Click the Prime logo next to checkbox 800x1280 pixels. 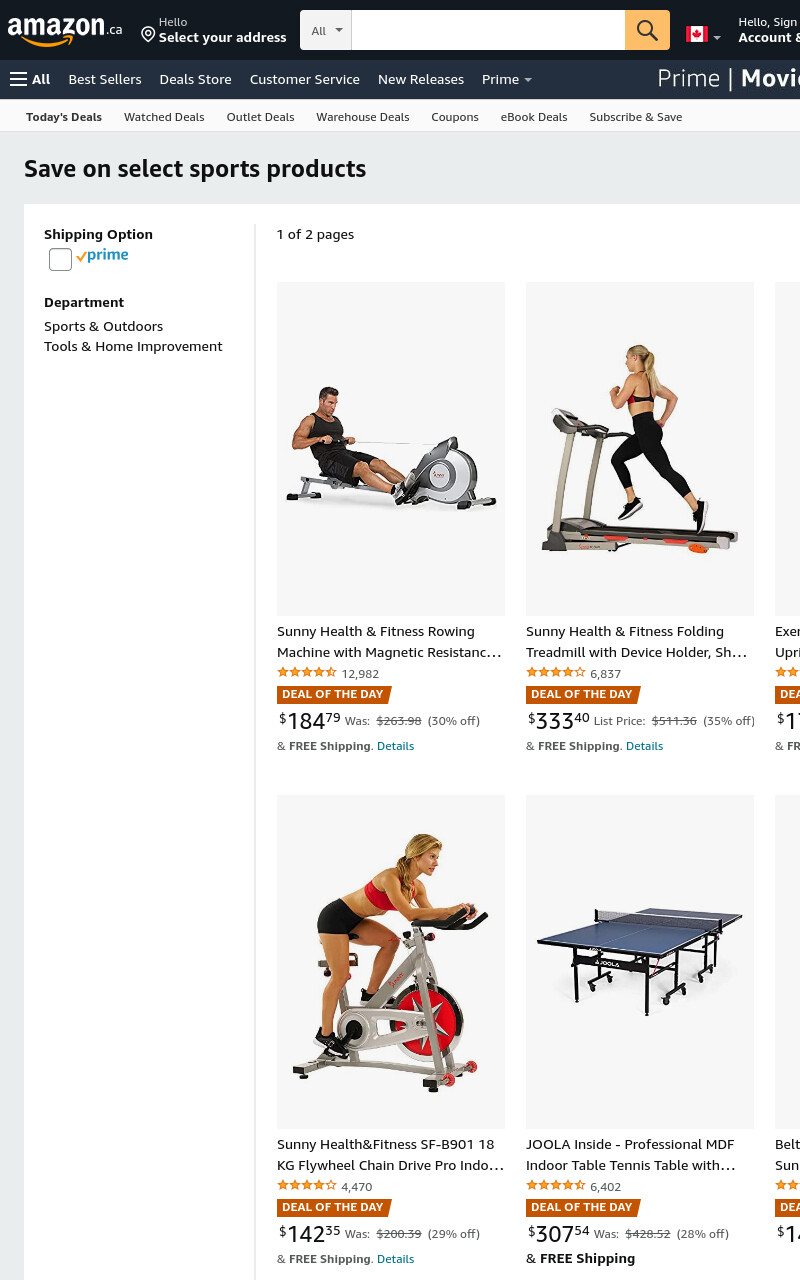pyautogui.click(x=103, y=256)
